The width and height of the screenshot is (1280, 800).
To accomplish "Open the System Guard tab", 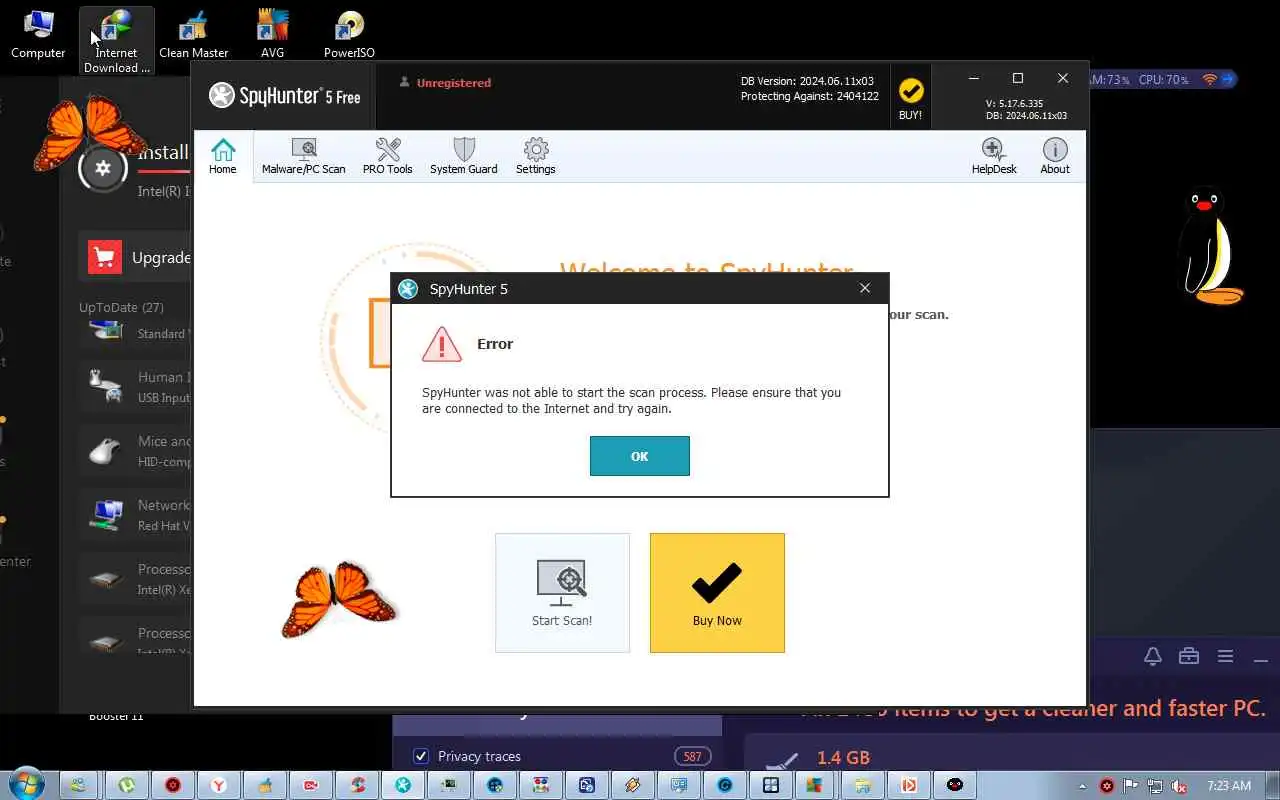I will [463, 157].
